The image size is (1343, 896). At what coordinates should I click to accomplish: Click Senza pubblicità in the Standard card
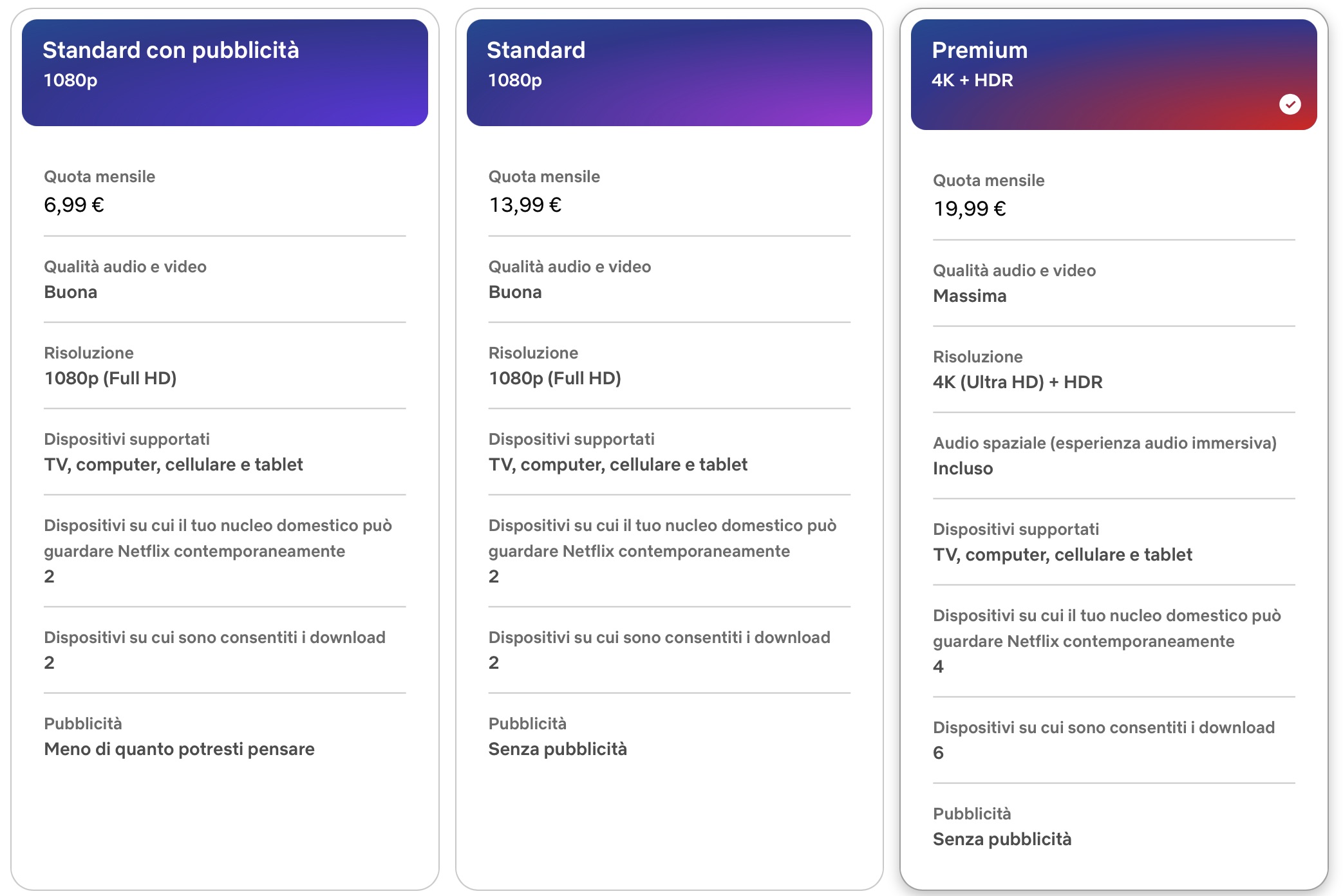pos(558,749)
